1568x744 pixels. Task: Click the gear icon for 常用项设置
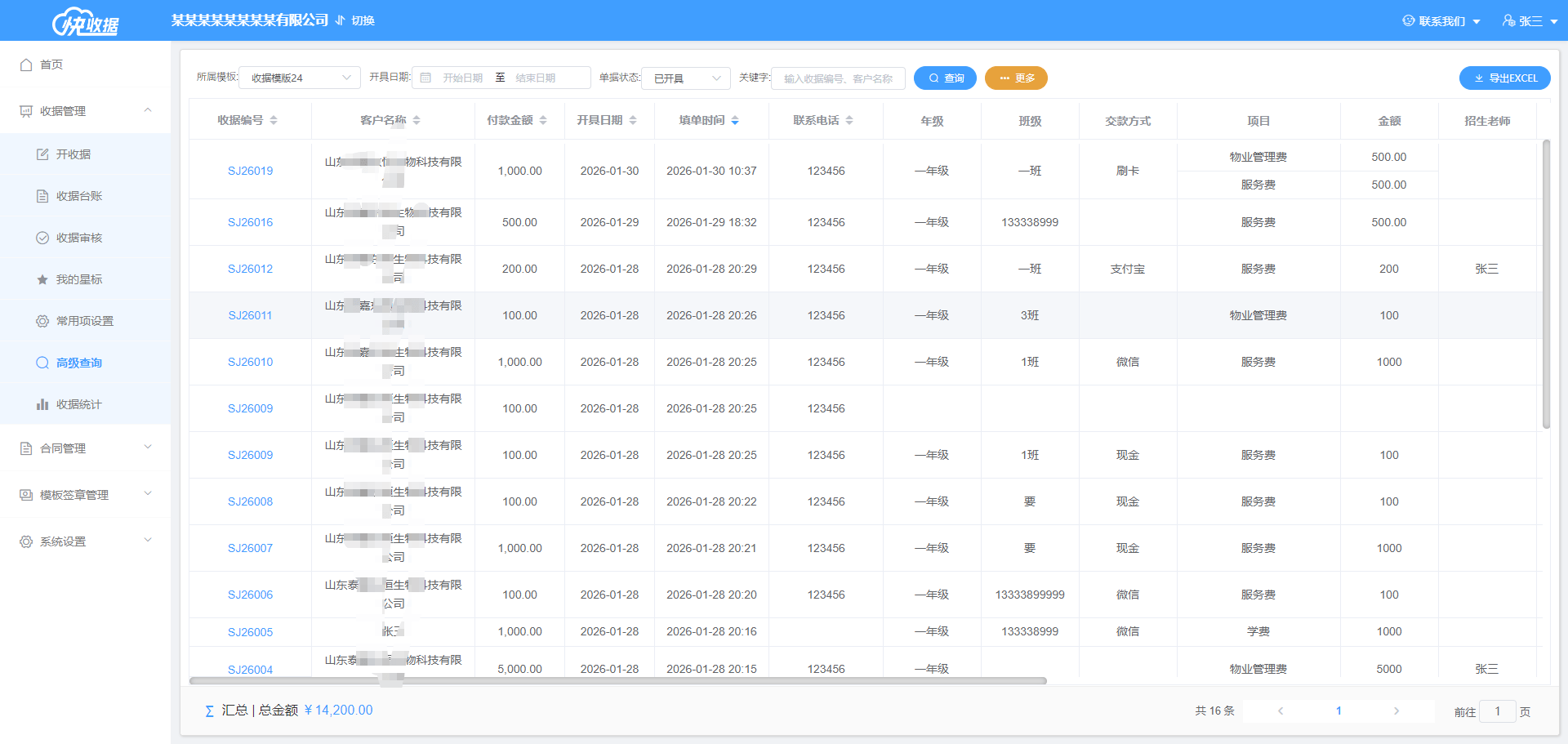coord(42,321)
